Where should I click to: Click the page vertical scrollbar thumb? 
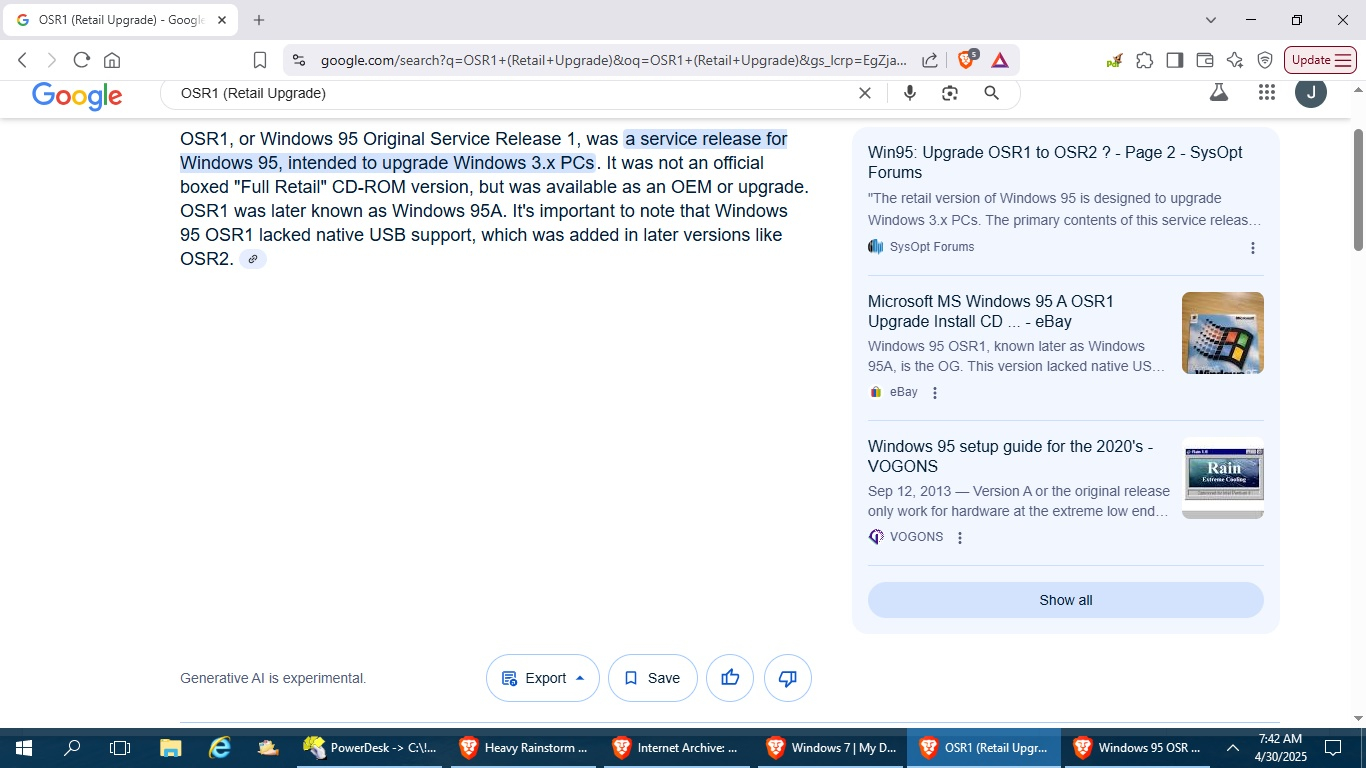(x=1358, y=190)
